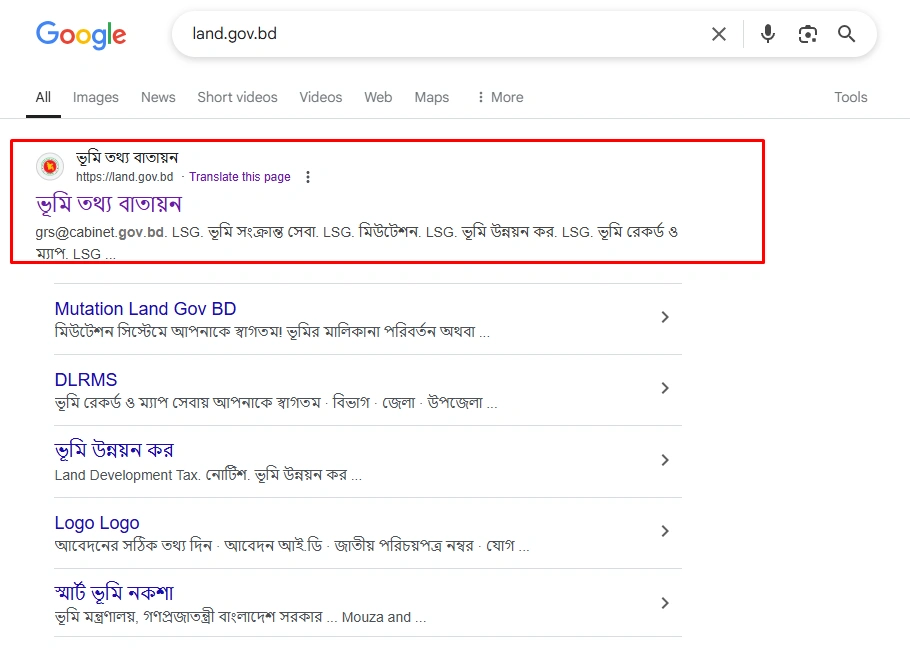Image resolution: width=910 pixels, height=656 pixels.
Task: Open the Short videos tab
Action: 237,98
